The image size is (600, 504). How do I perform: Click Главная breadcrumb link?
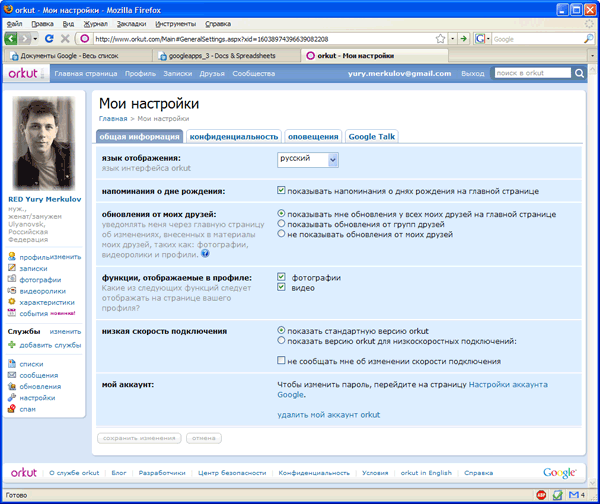pos(113,119)
